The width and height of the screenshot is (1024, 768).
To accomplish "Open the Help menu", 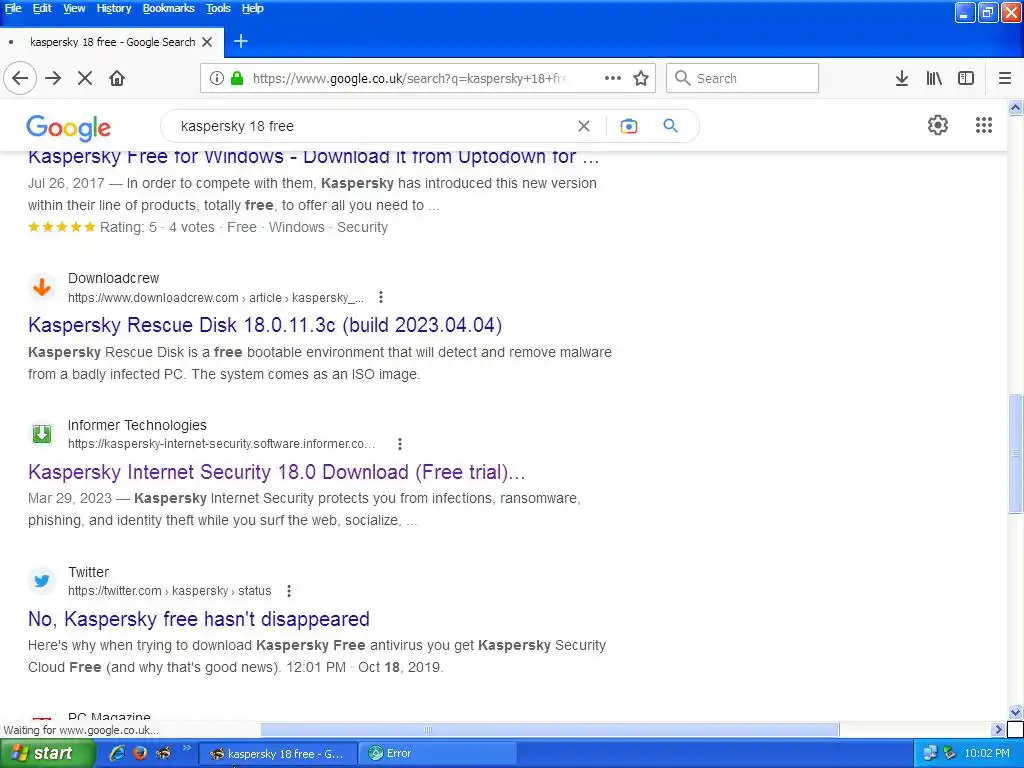I will [253, 8].
